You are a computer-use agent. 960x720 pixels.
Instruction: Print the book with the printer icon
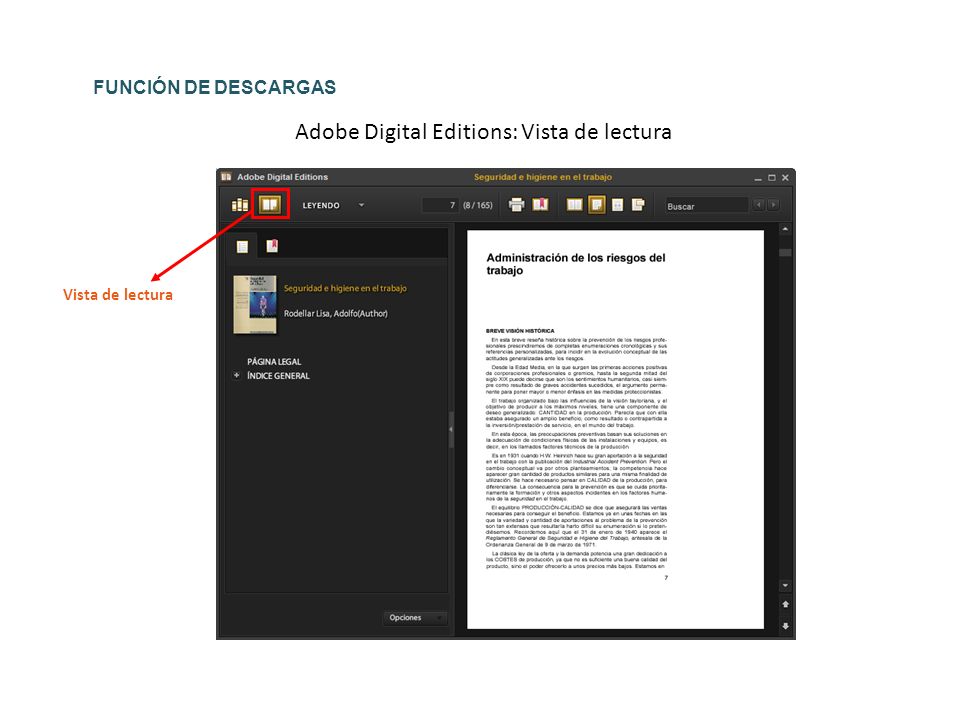coord(517,204)
